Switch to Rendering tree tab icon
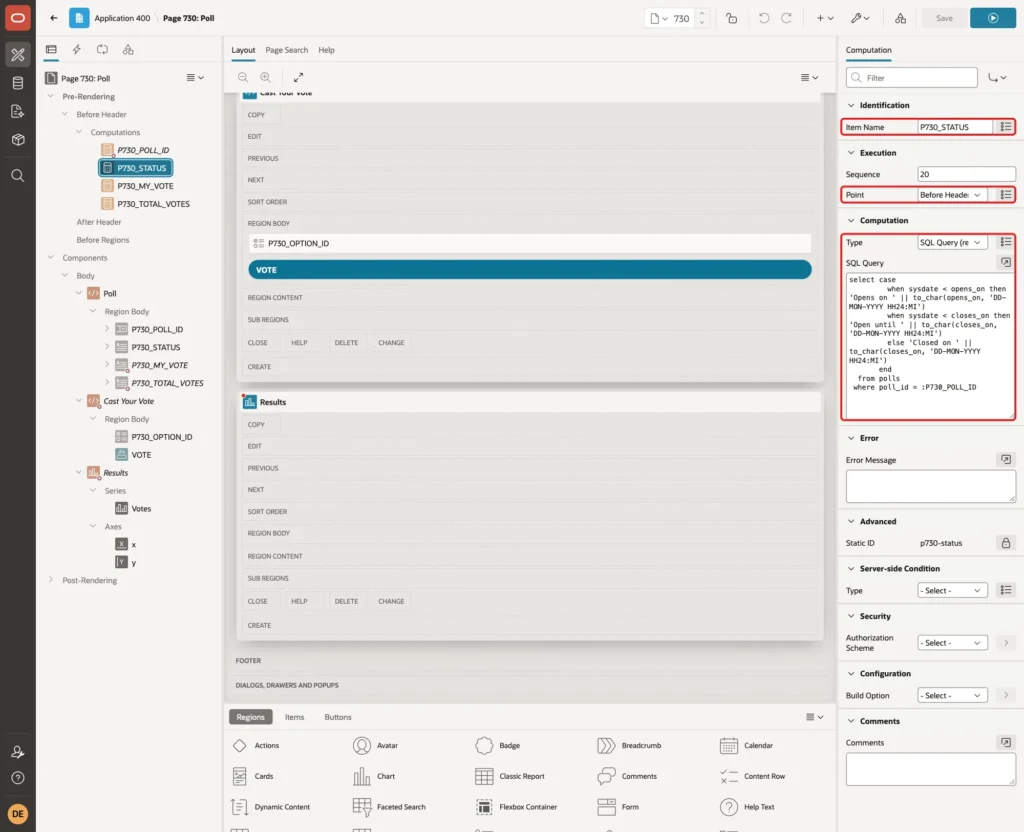This screenshot has width=1024, height=832. tap(51, 50)
